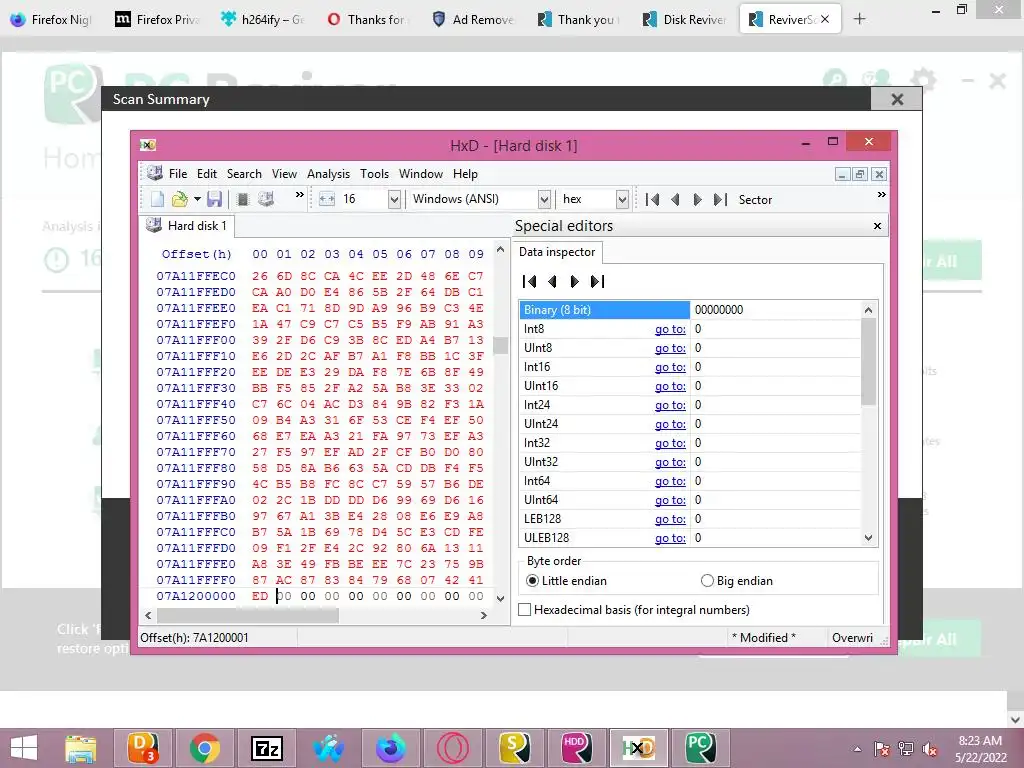The image size is (1024, 768).
Task: Click offset row 07A11FFF00
Action: click(196, 340)
